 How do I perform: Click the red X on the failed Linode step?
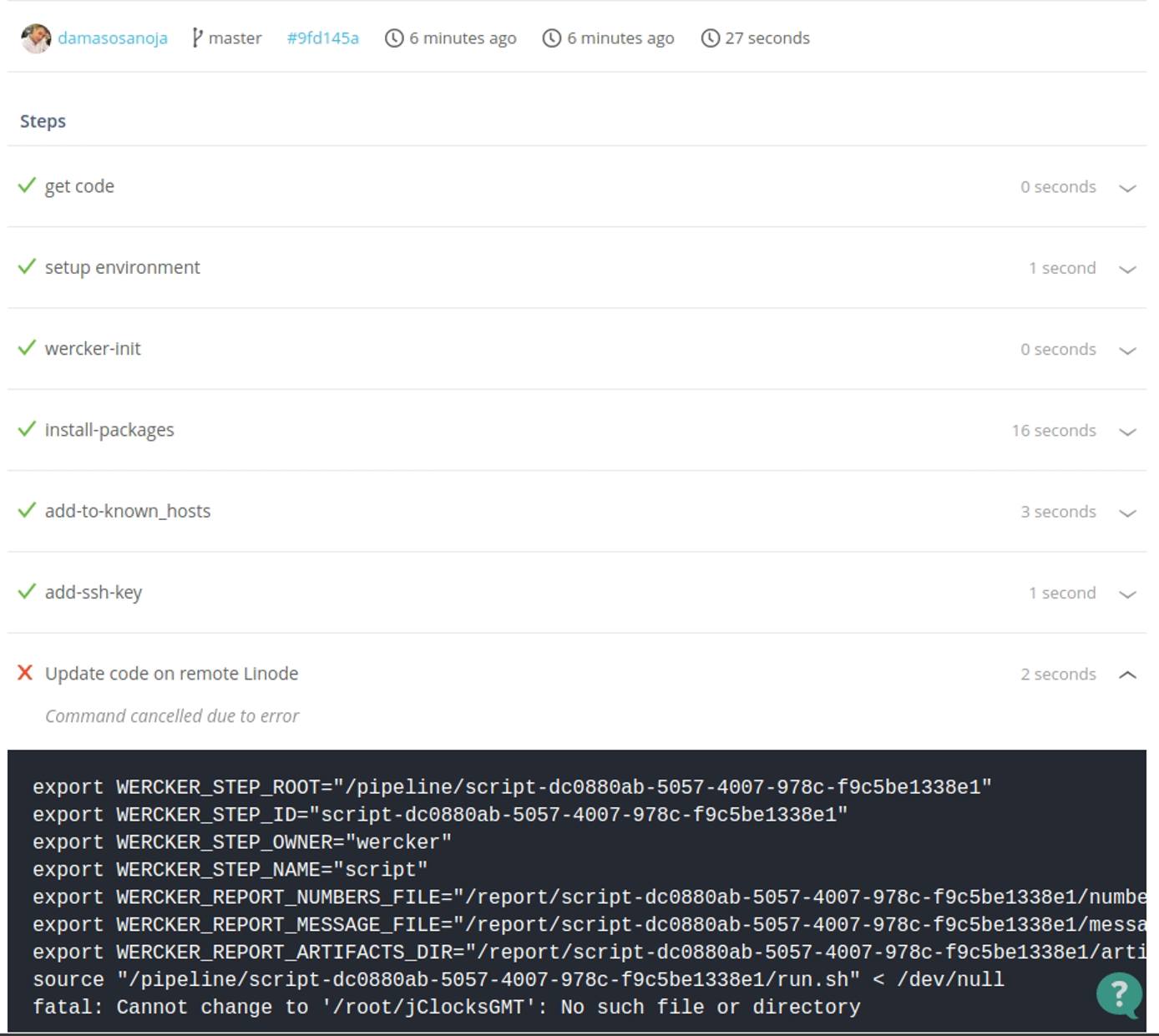[x=26, y=673]
